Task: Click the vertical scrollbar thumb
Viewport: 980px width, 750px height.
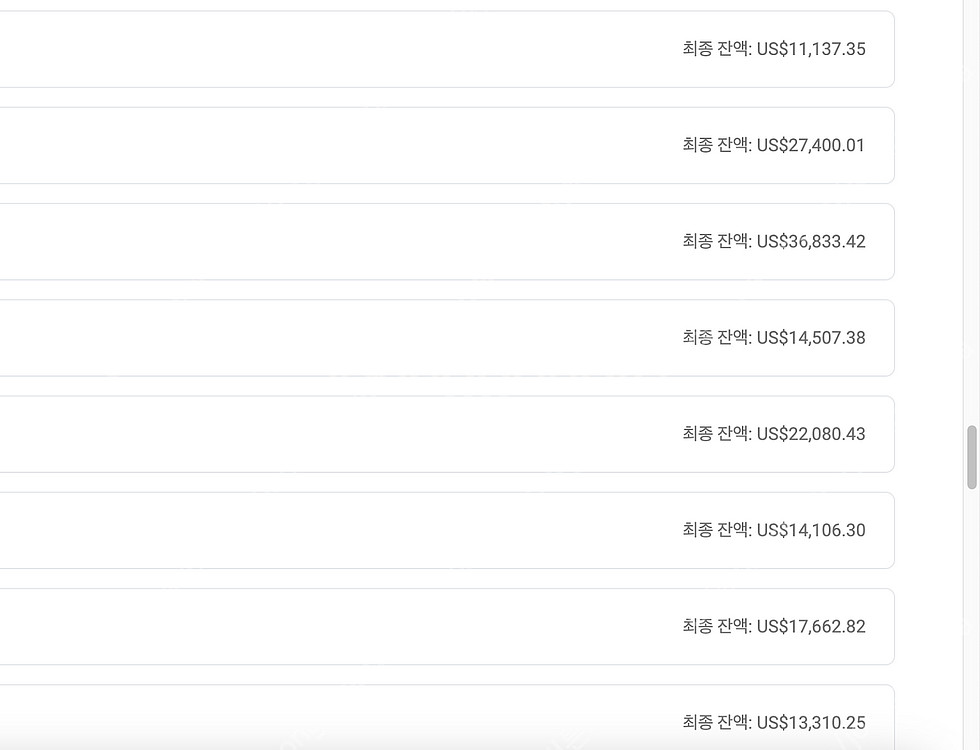Action: (x=971, y=457)
